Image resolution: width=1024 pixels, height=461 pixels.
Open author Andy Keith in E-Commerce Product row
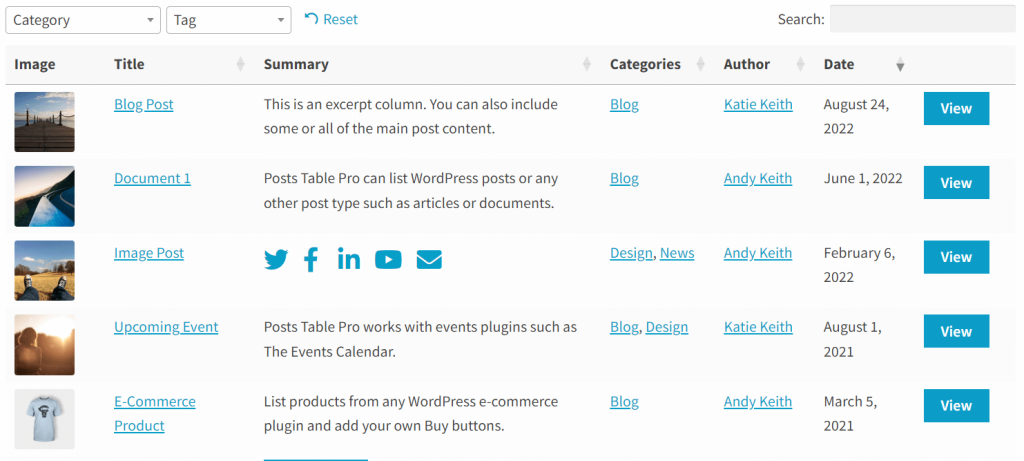[x=758, y=402]
